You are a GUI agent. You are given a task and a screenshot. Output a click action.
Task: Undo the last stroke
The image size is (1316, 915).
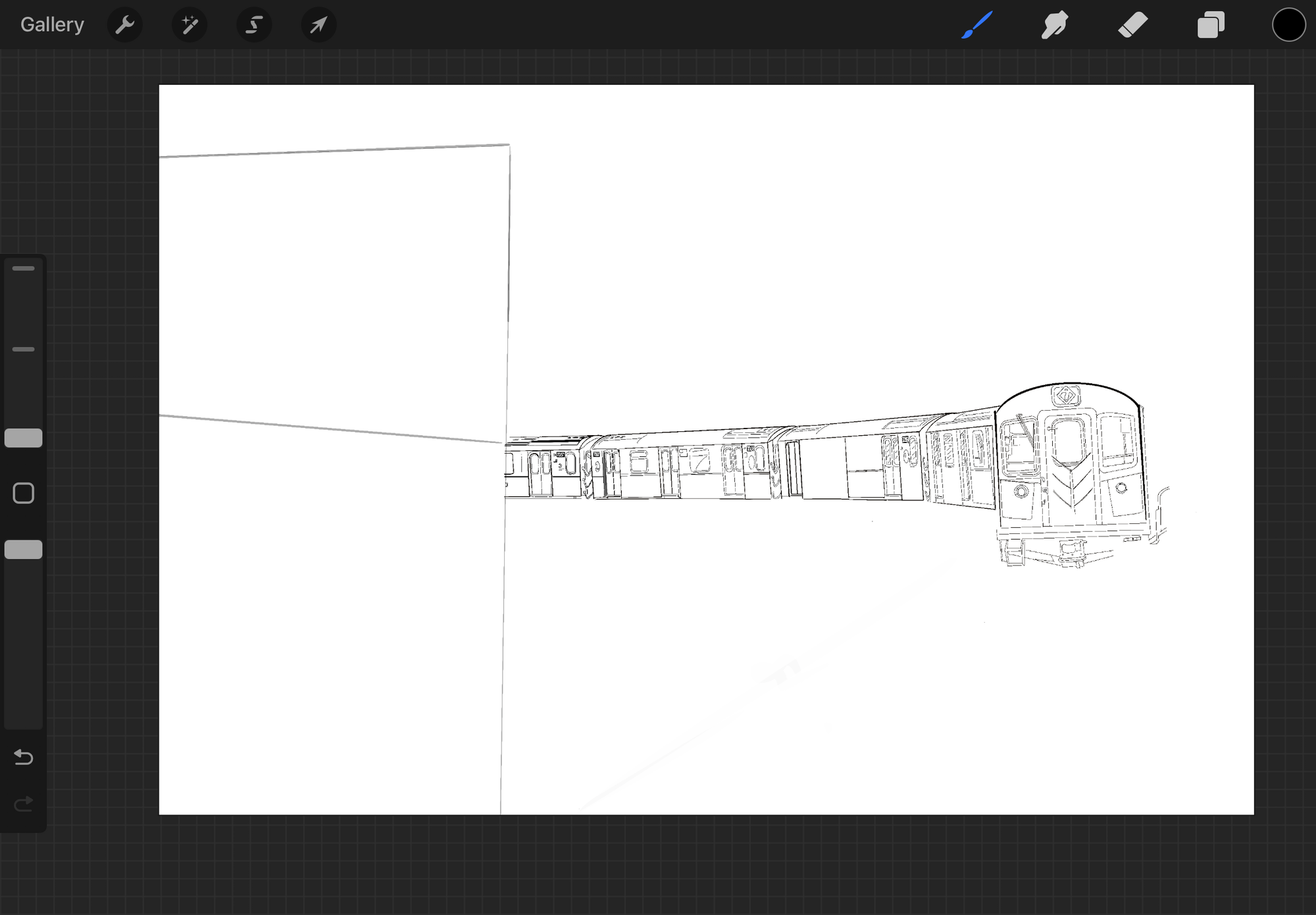(x=24, y=757)
